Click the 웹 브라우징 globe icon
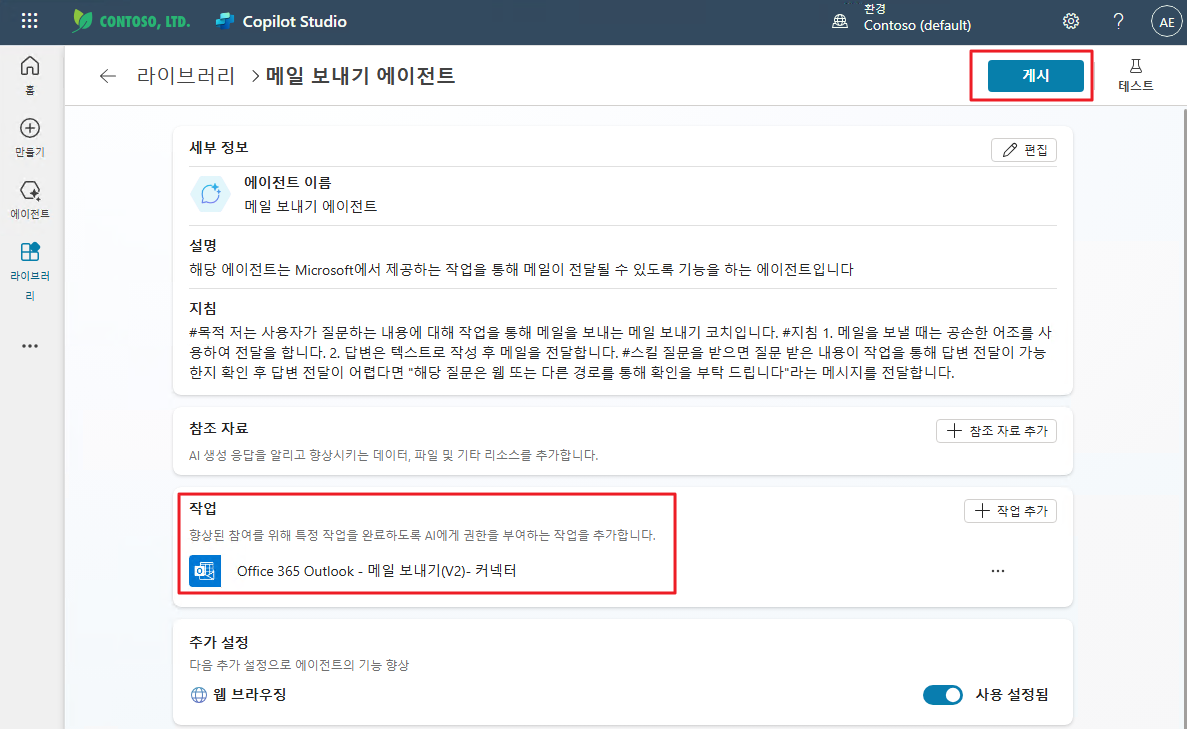The height and width of the screenshot is (729, 1187). point(198,695)
